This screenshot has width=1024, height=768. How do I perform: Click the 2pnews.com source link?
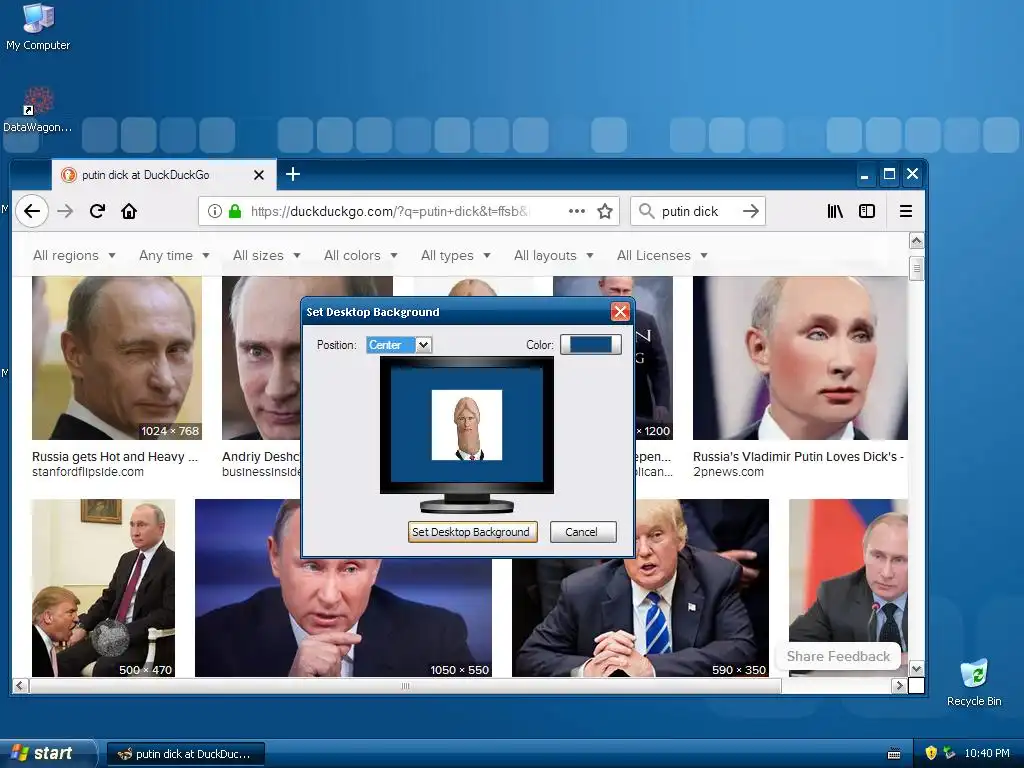(728, 472)
